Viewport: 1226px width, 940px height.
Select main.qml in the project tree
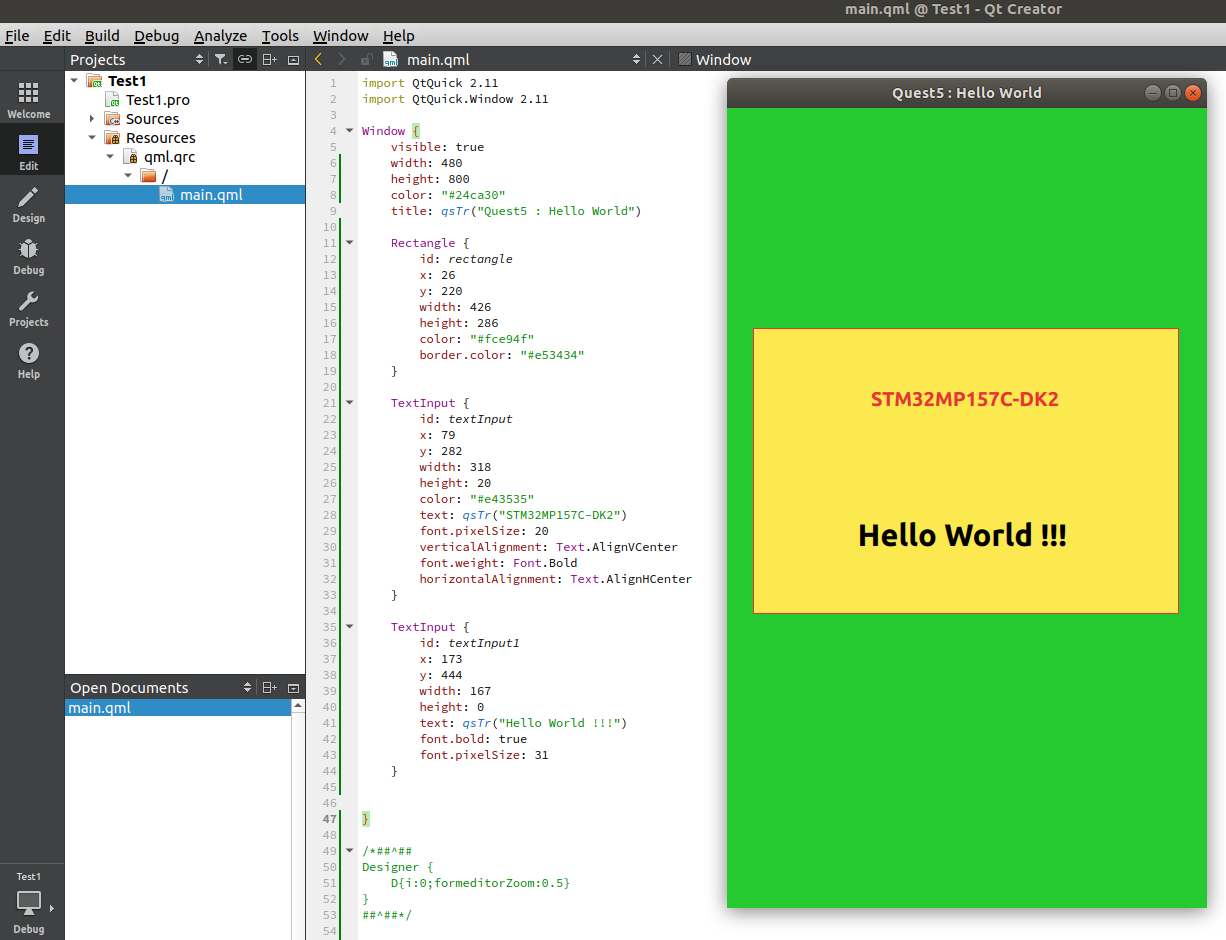pyautogui.click(x=211, y=195)
